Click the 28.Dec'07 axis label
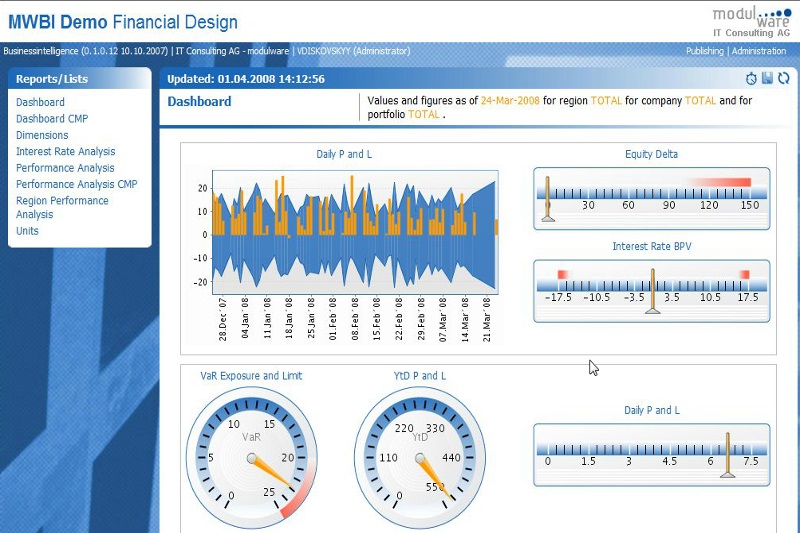 pyautogui.click(x=222, y=319)
